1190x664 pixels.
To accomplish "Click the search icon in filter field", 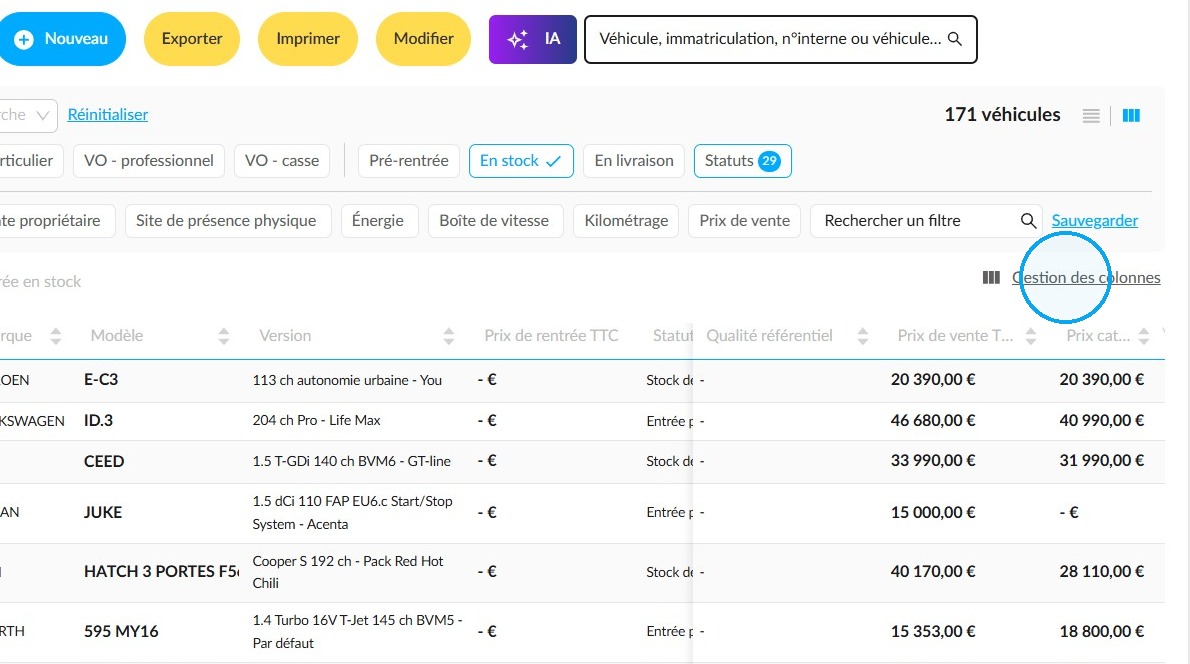I will point(1028,221).
